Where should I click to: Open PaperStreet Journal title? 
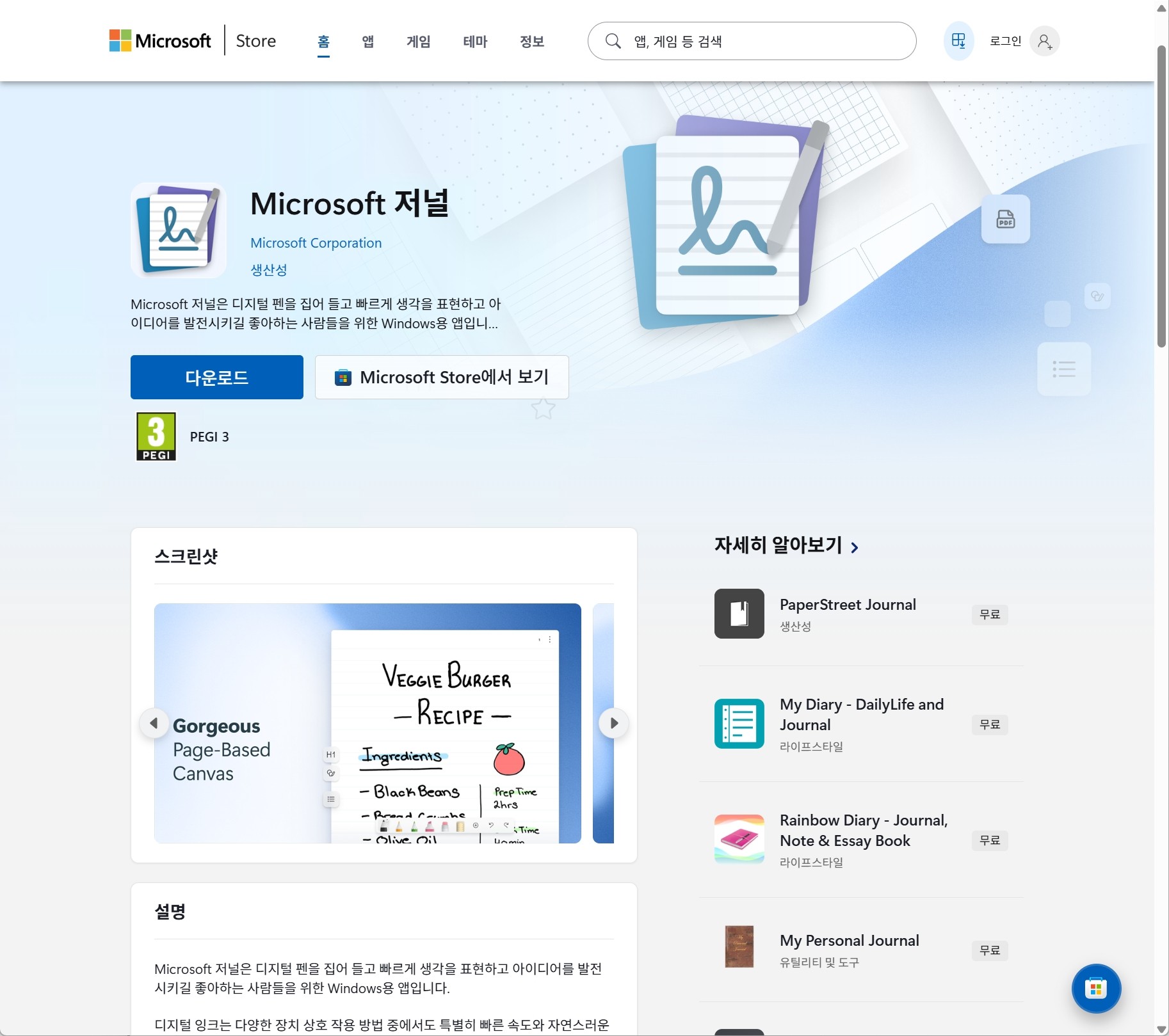tap(848, 605)
